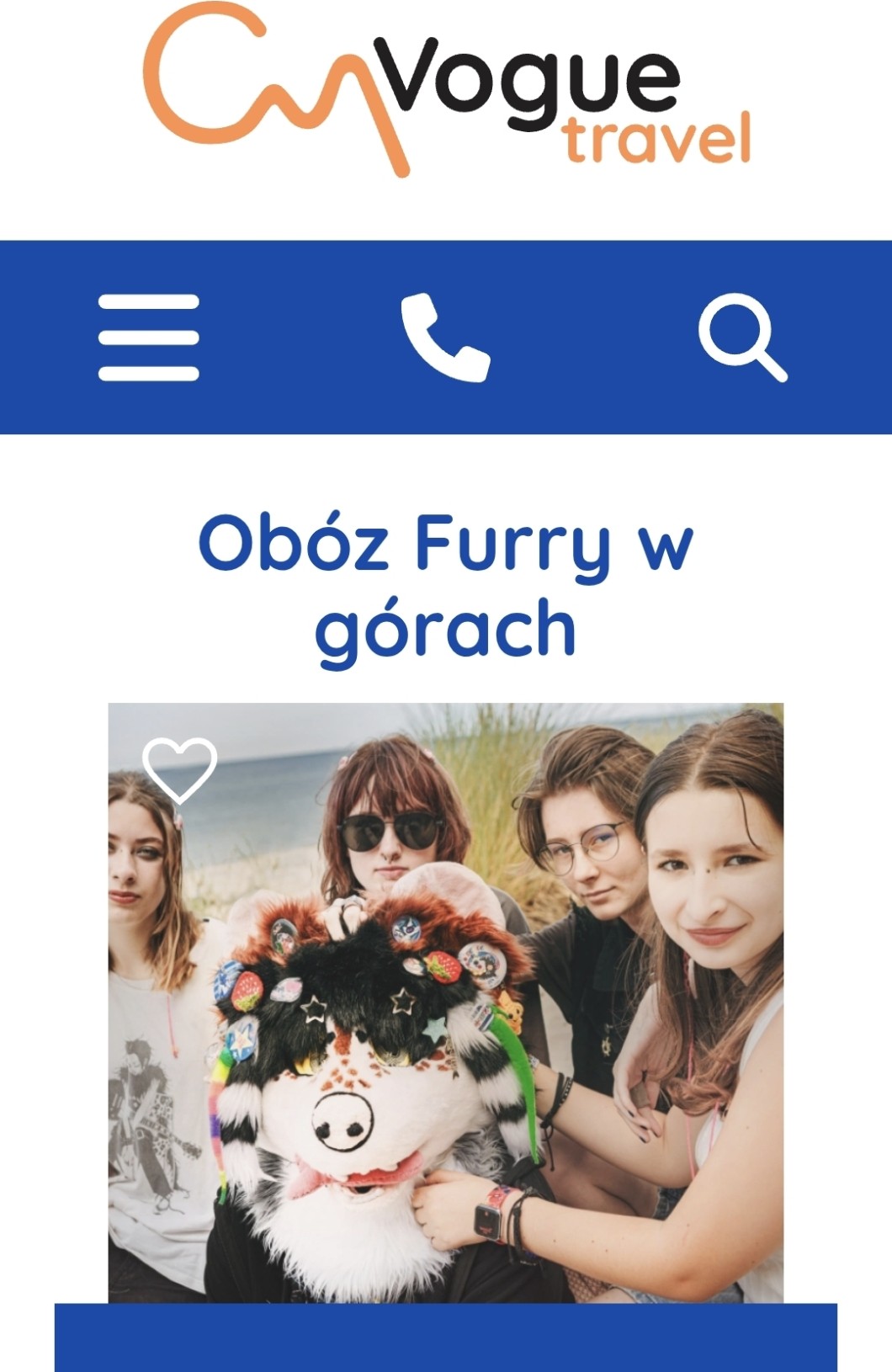892x1372 pixels.
Task: Click the orange squiggle logo mark
Action: (x=278, y=88)
